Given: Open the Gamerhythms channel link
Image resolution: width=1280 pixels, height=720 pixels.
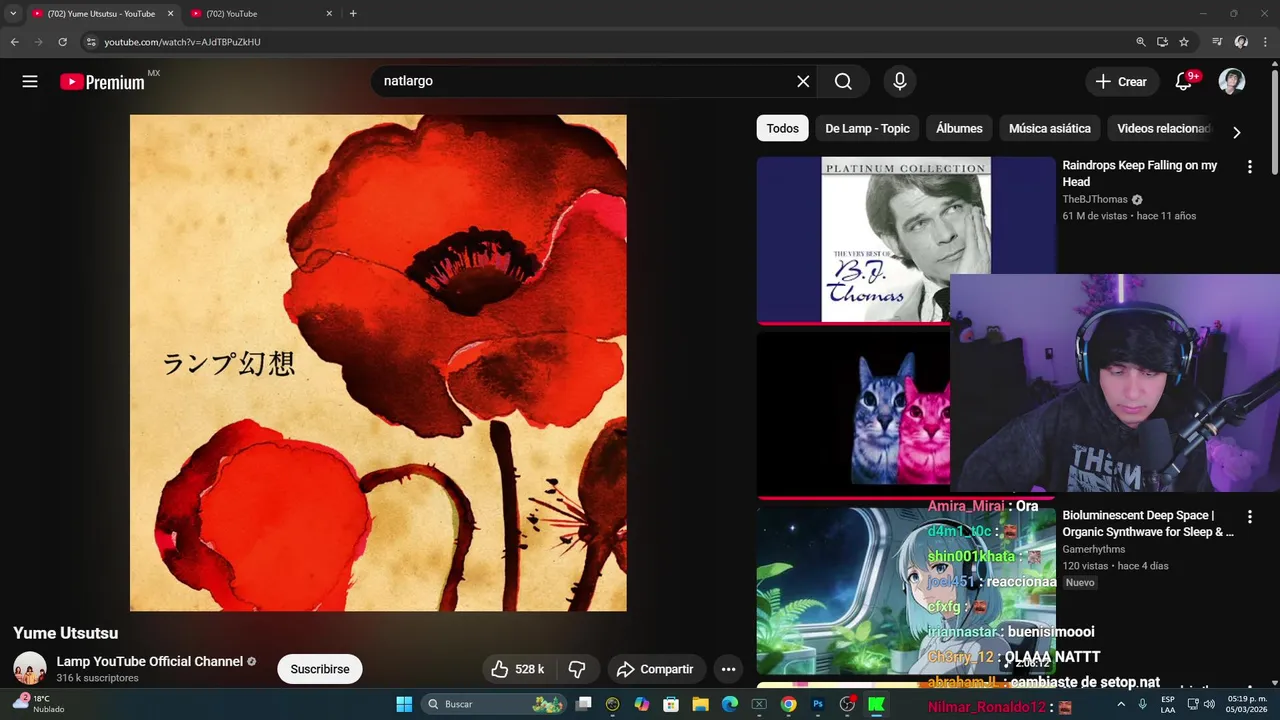Looking at the screenshot, I should [x=1094, y=549].
